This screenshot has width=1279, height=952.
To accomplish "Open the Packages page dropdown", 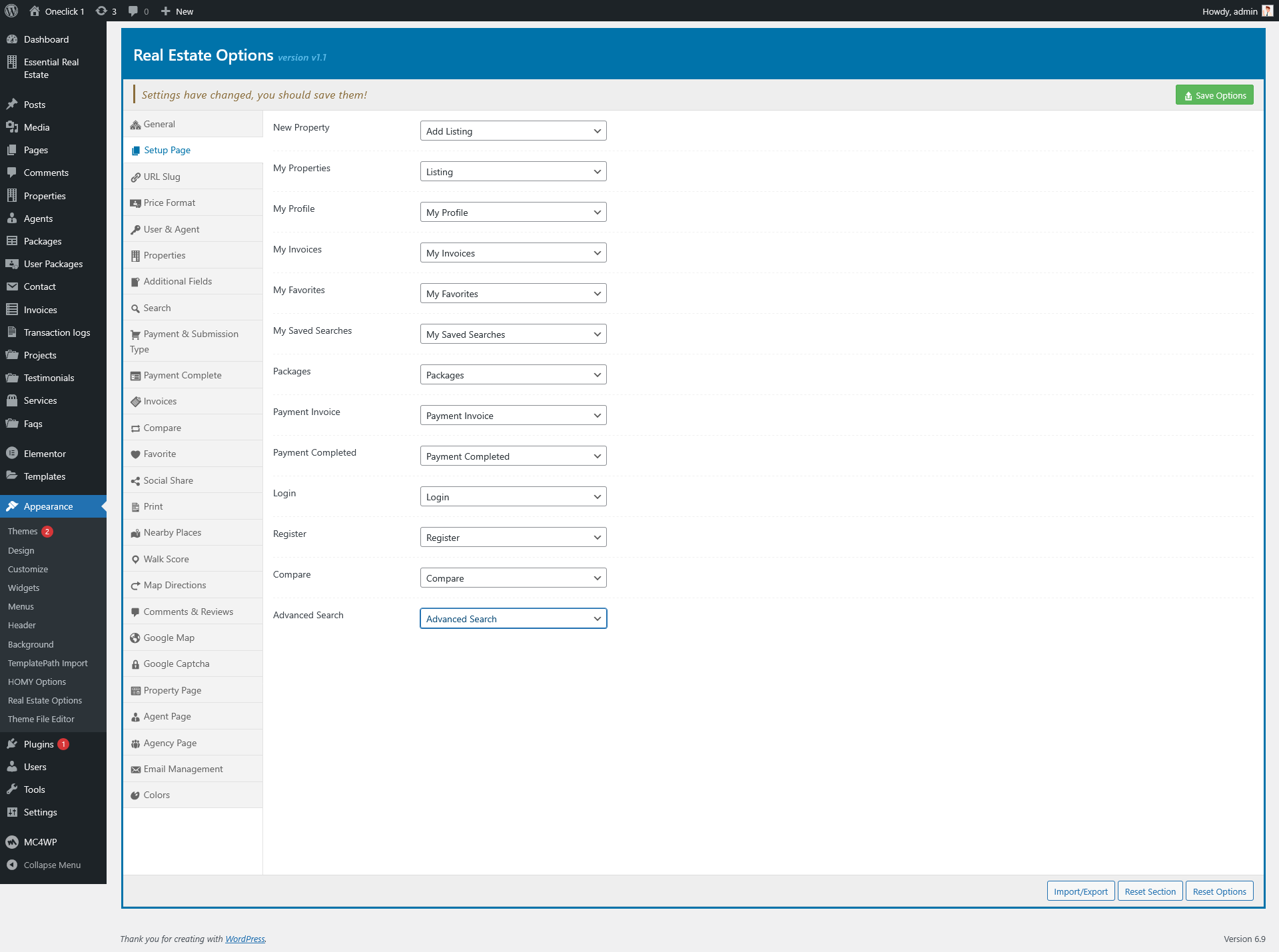I will coord(513,374).
